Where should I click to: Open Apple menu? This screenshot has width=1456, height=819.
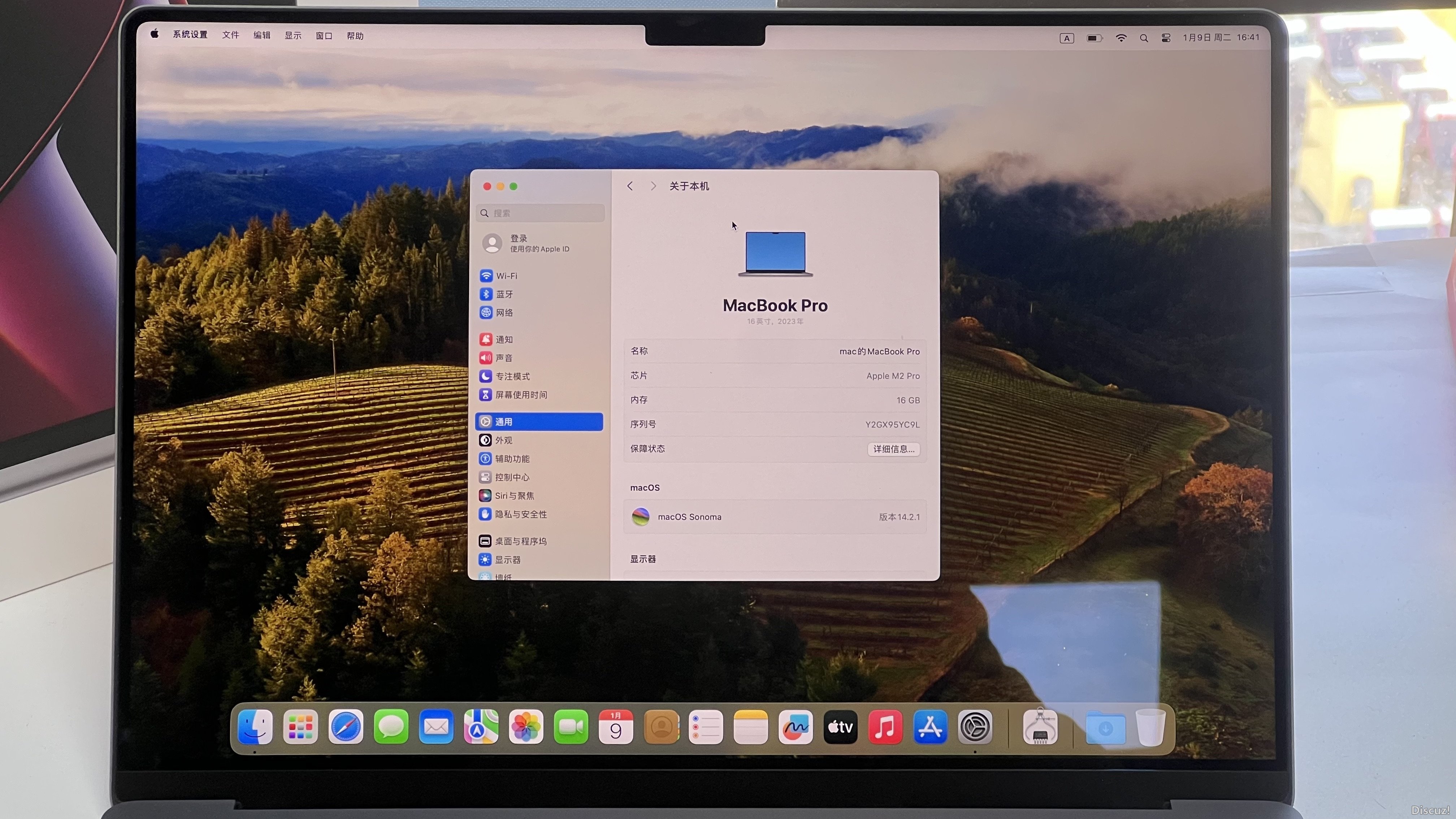[x=154, y=34]
